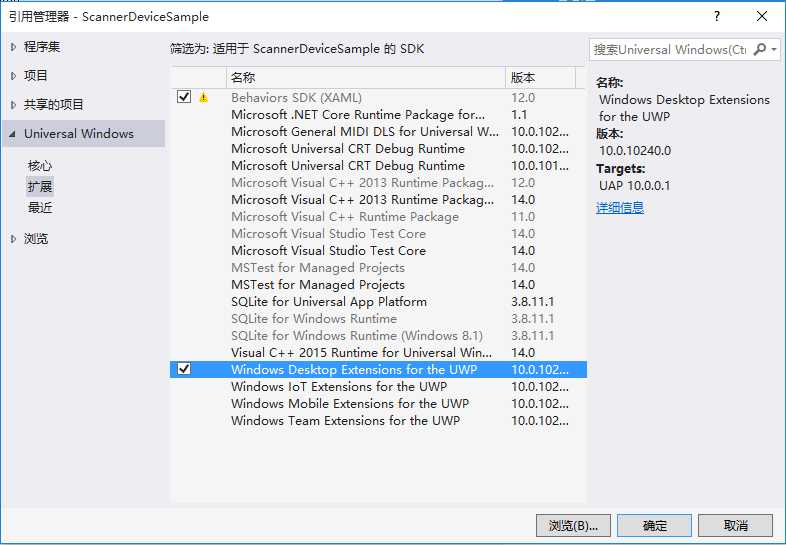Click the 浏览(B)... button
This screenshot has width=786, height=545.
[x=573, y=525]
